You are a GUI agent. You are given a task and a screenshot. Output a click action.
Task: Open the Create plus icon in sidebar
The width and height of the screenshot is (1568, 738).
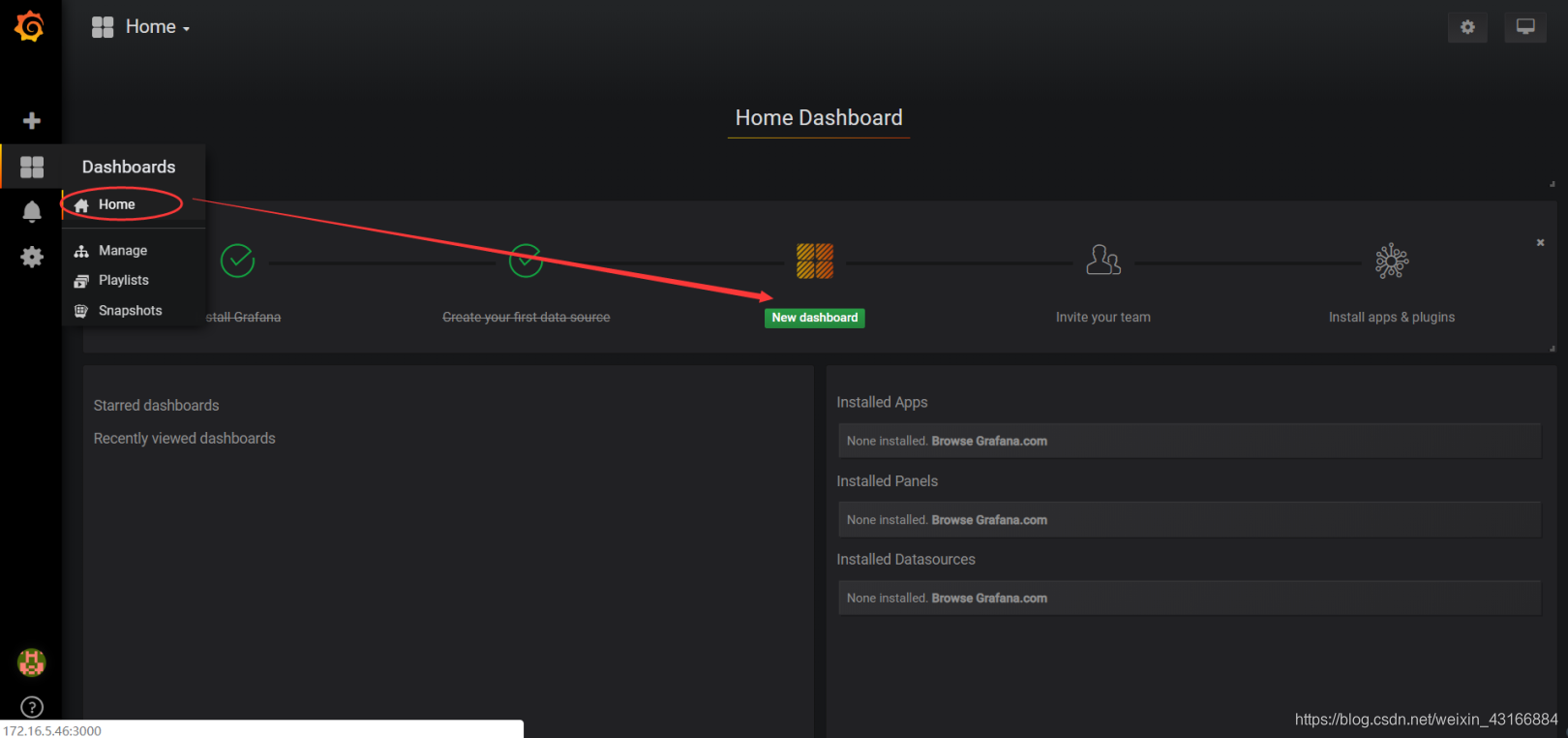(x=32, y=121)
